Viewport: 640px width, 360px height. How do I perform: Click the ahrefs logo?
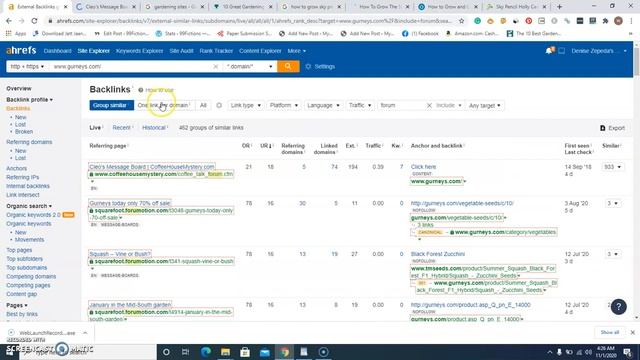click(21, 51)
